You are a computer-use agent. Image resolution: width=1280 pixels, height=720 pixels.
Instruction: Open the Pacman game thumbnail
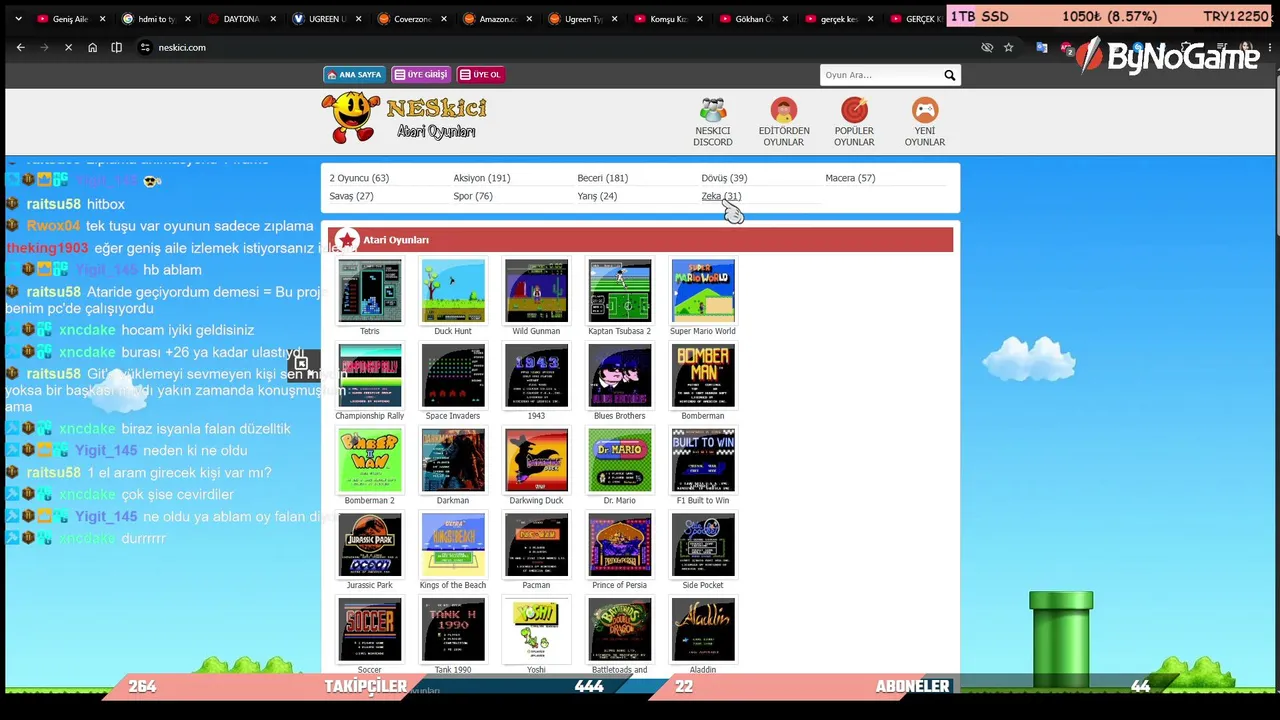pos(536,545)
